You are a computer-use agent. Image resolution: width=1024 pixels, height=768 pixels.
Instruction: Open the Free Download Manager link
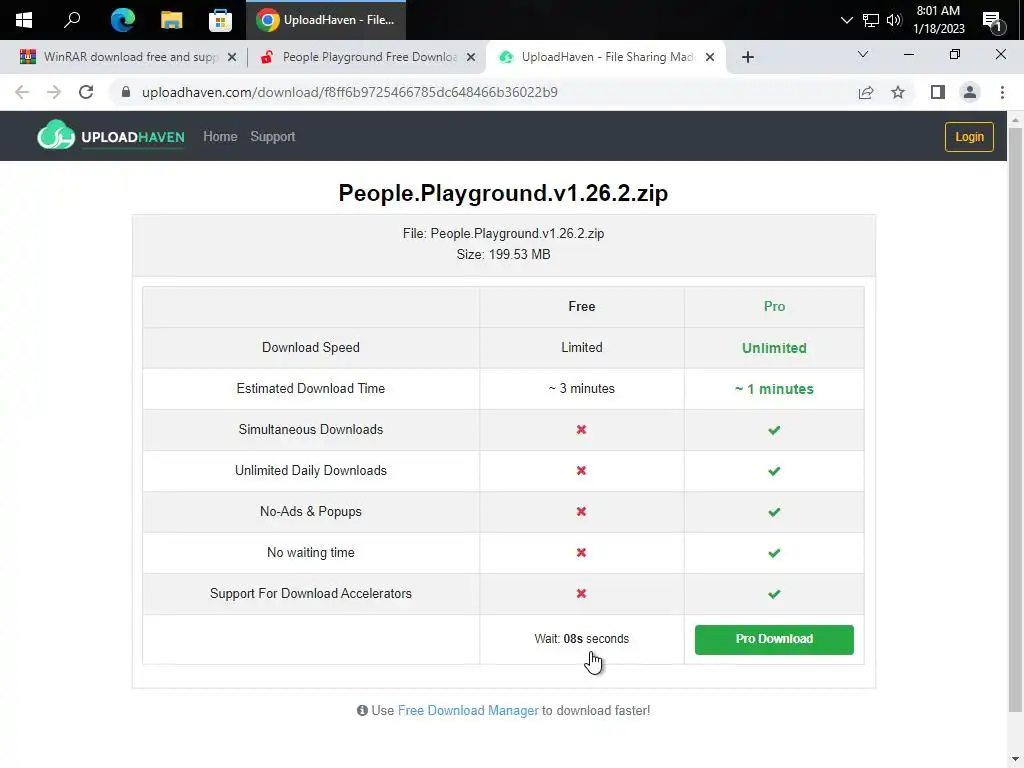[468, 711]
